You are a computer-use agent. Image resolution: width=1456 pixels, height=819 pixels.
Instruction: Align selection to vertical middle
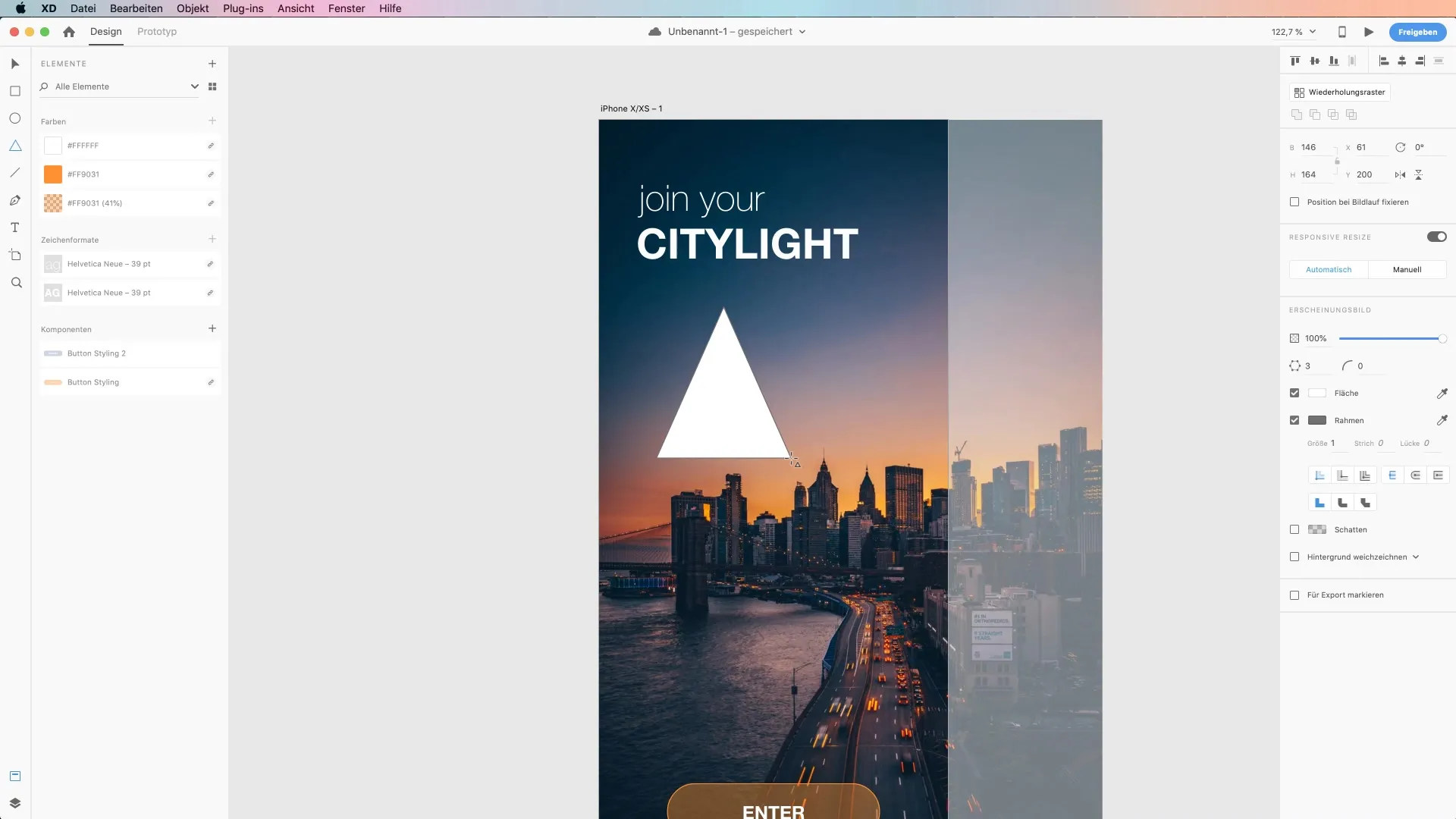(1314, 61)
